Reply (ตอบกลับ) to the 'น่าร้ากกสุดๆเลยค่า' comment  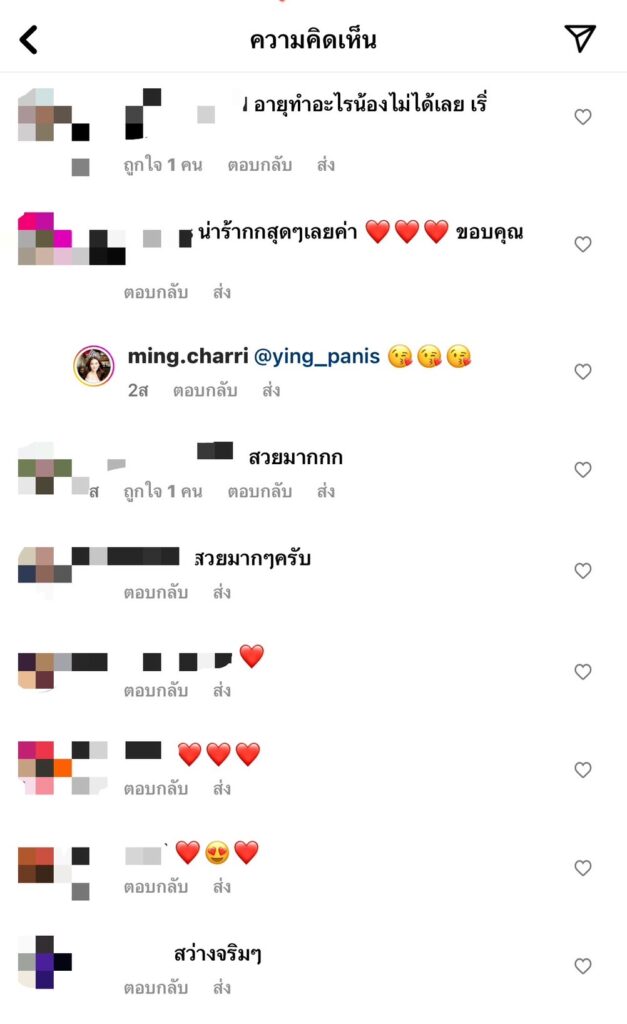(x=156, y=292)
